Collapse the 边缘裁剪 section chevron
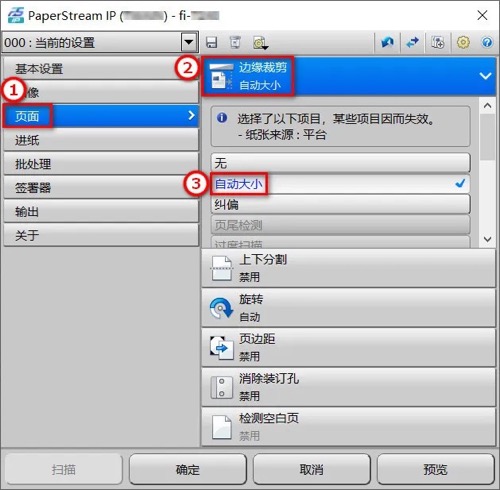The height and width of the screenshot is (490, 500). tap(485, 76)
